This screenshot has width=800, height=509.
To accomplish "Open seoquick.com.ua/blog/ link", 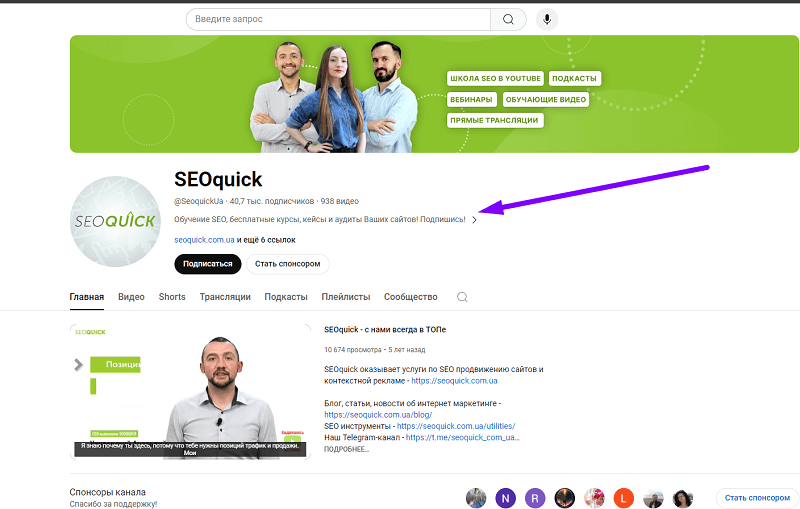I will click(x=378, y=415).
